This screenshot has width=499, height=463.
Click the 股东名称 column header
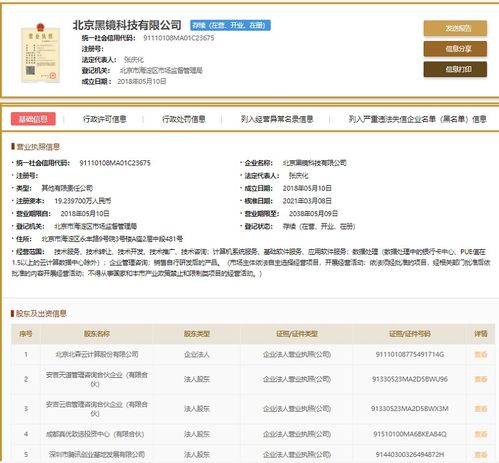(x=97, y=334)
